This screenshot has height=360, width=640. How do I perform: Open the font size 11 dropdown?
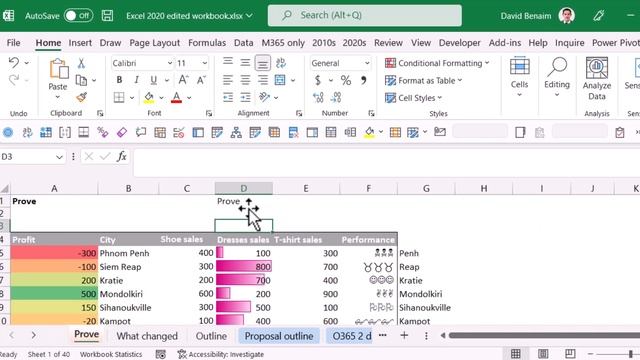pyautogui.click(x=204, y=63)
